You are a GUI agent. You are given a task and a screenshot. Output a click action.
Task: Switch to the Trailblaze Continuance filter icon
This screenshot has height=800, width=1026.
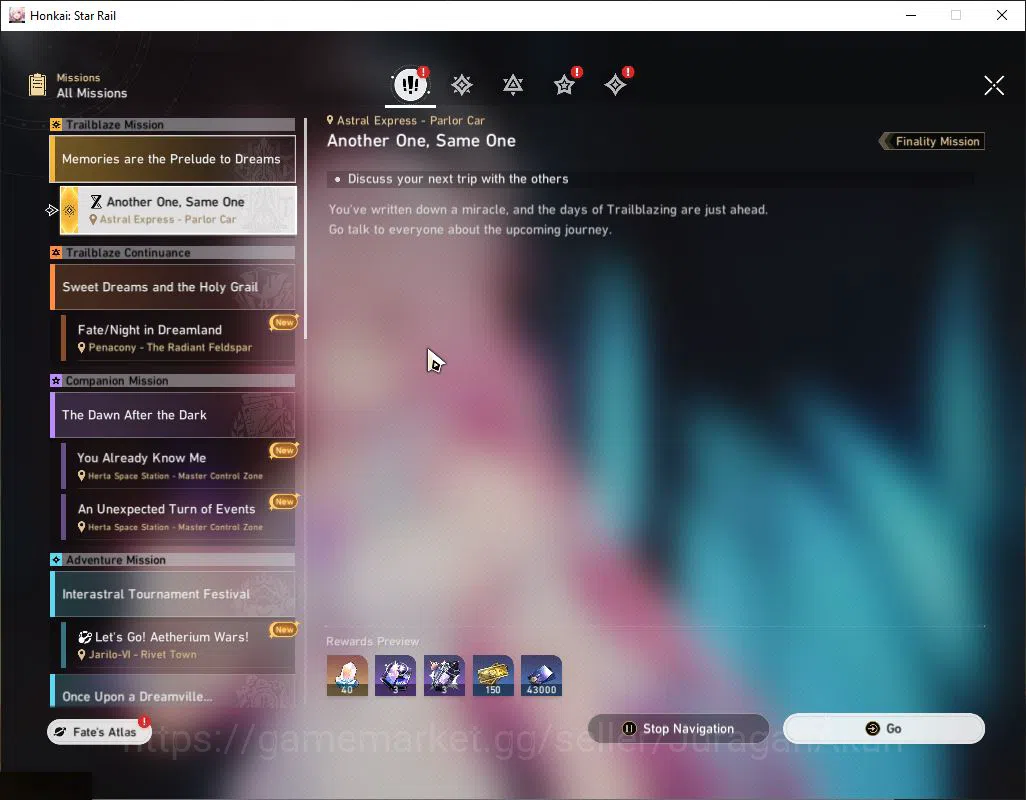pos(513,84)
